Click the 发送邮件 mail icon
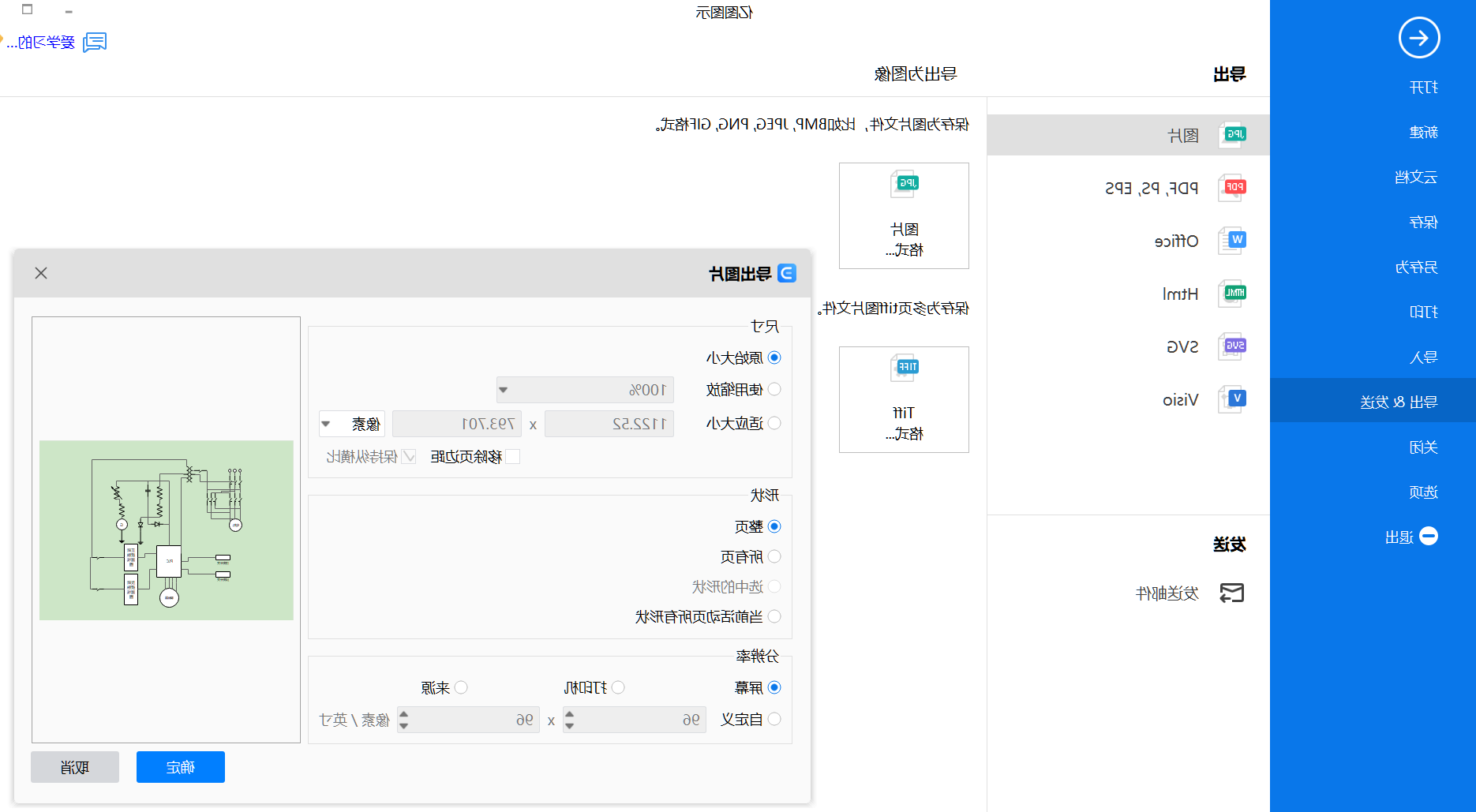1476x812 pixels. click(x=1232, y=593)
